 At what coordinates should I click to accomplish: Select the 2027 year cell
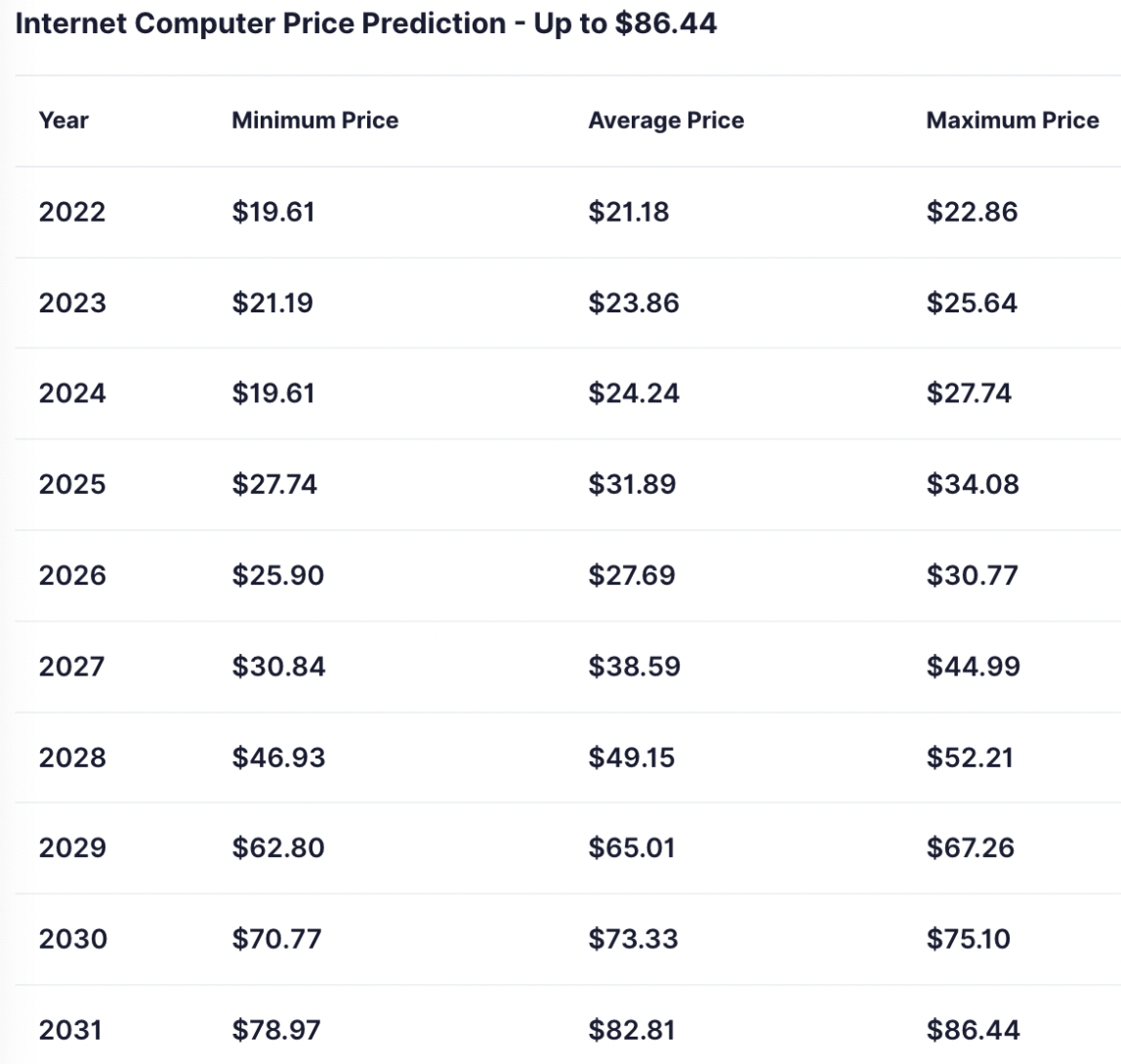click(72, 667)
